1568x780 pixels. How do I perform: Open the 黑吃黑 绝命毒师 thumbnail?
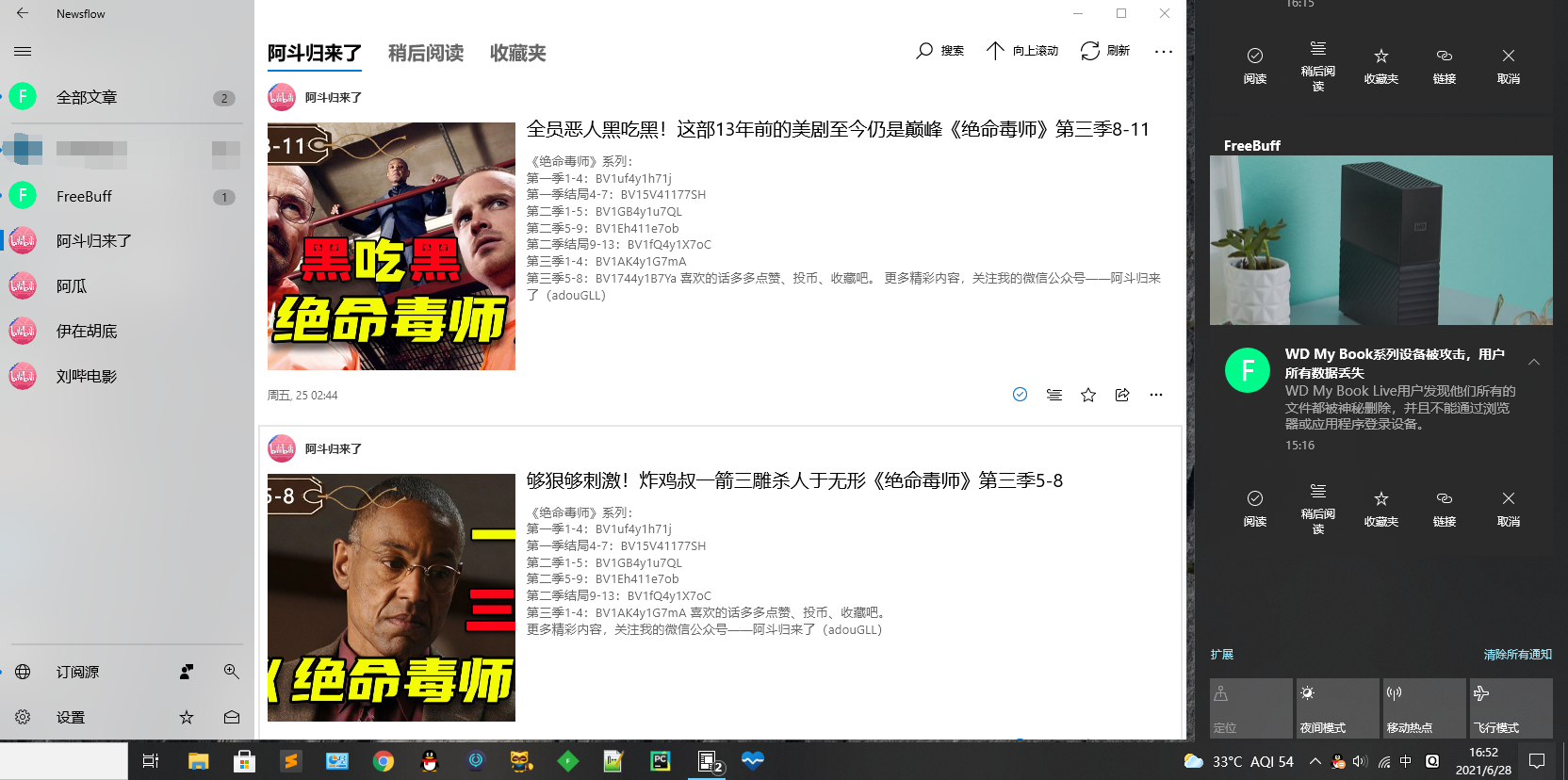(x=391, y=246)
